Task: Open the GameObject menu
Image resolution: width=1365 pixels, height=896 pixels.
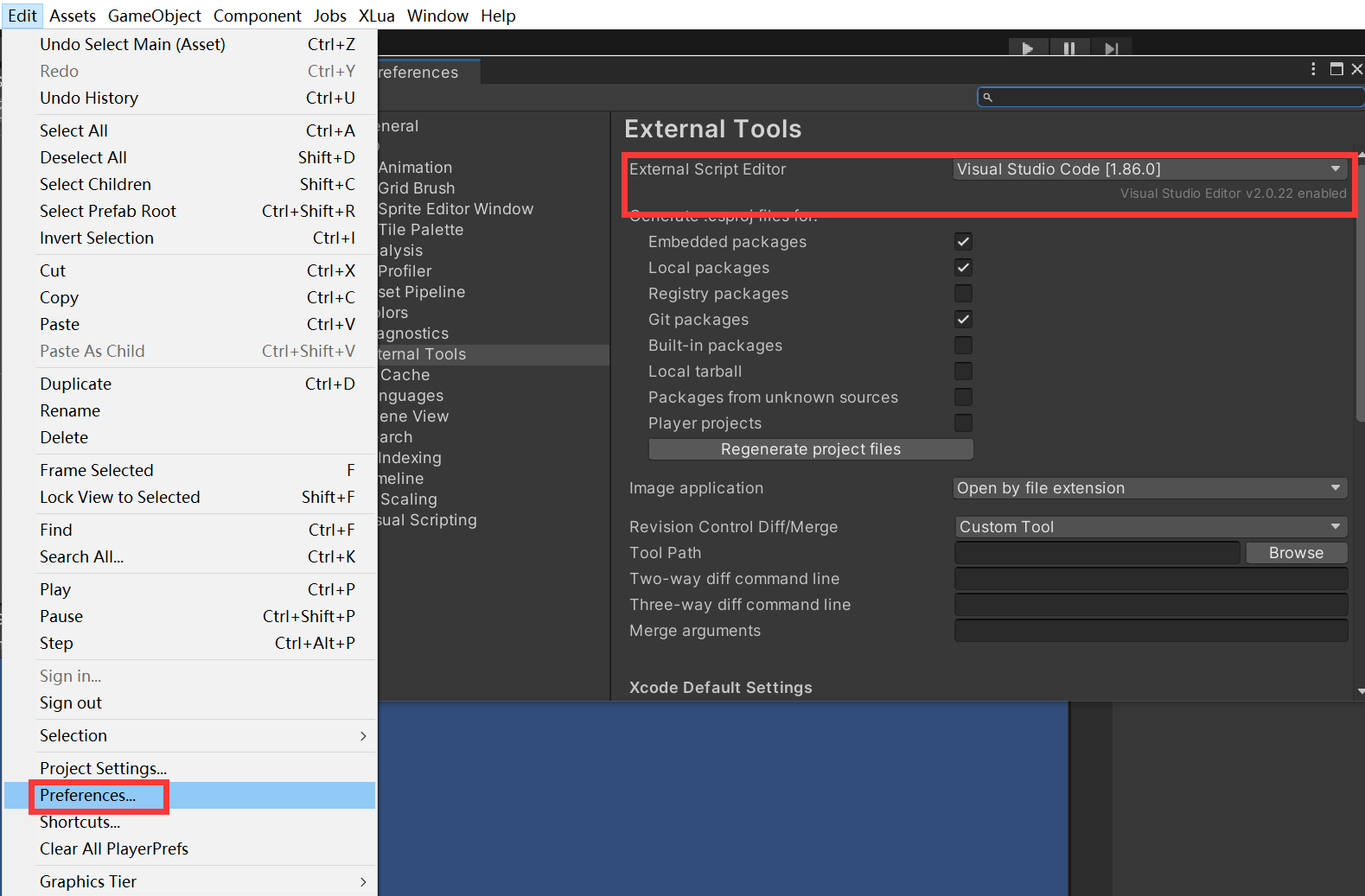Action: pos(155,16)
